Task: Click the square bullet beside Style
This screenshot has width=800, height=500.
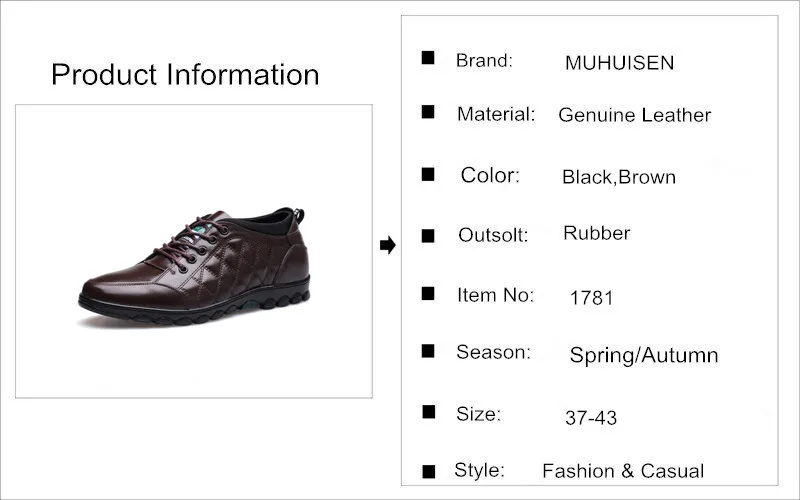Action: [x=429, y=471]
